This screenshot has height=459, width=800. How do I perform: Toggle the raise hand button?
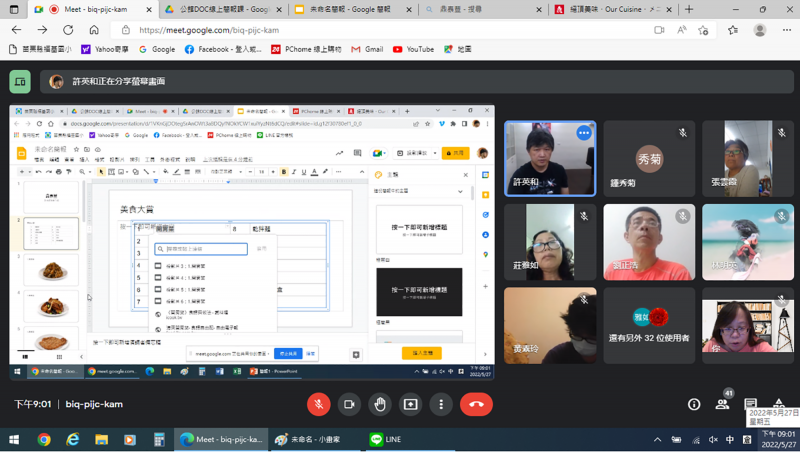coord(380,404)
